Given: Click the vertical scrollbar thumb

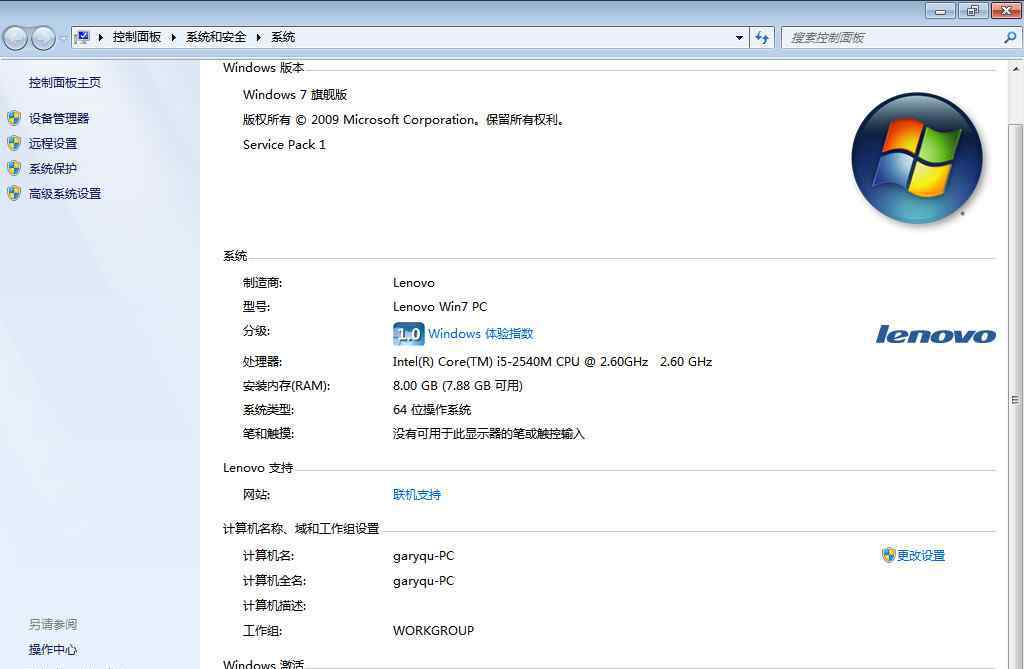Looking at the screenshot, I should point(1016,399).
